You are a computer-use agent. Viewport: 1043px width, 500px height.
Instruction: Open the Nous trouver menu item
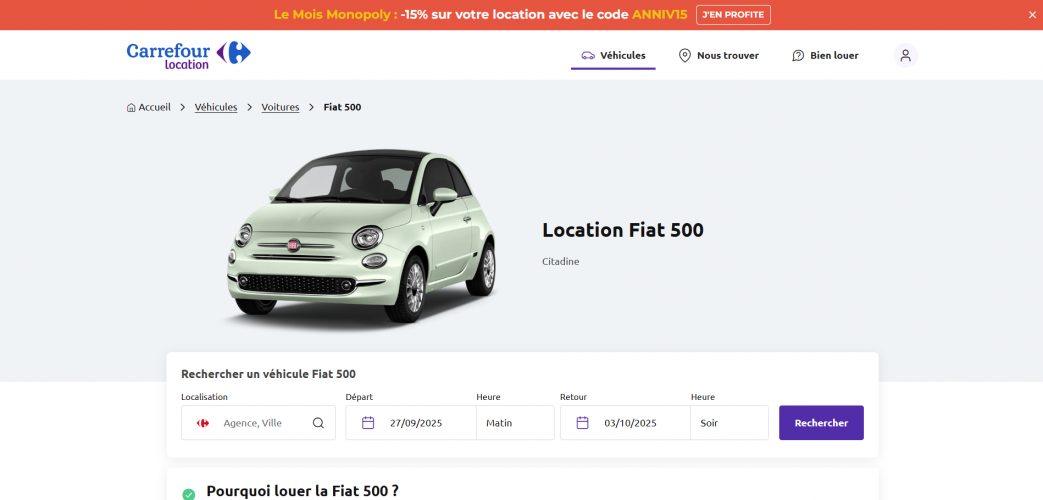(x=718, y=56)
